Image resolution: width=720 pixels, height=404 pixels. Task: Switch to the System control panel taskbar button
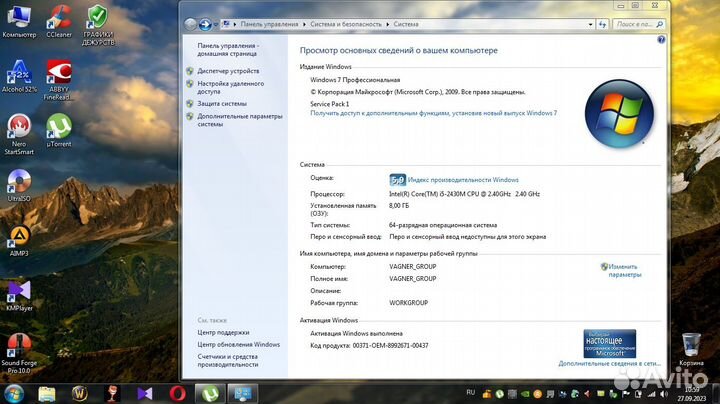click(x=243, y=394)
